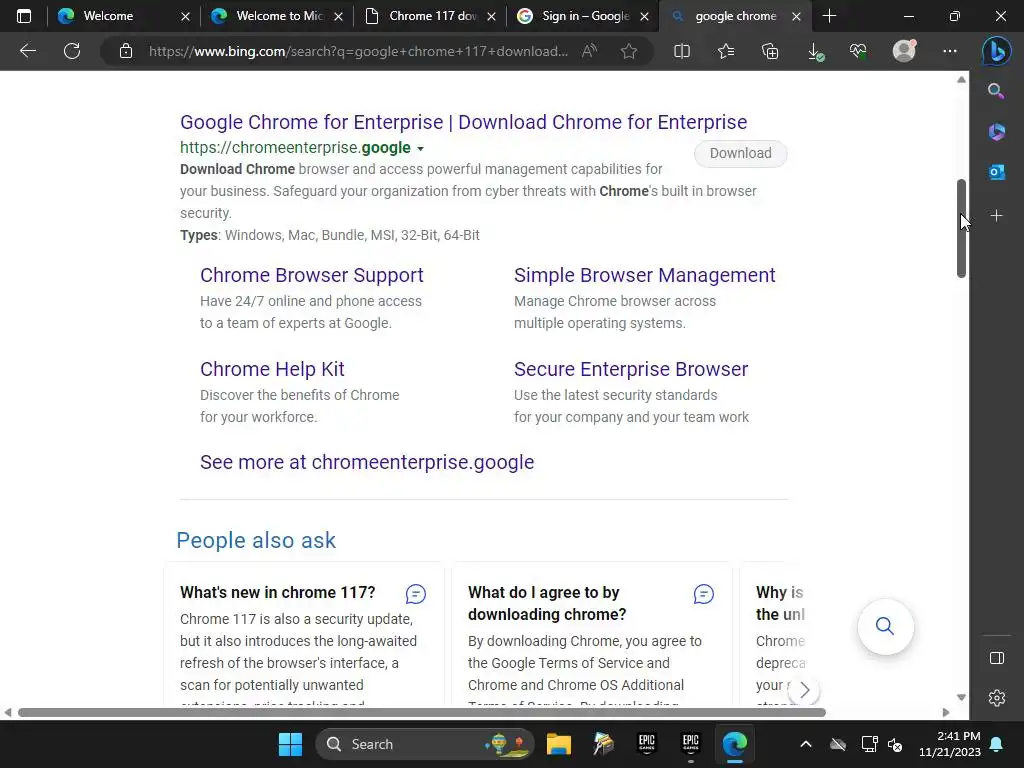Click the address bar URL field
Screen dimensions: 1024x768
(358, 51)
